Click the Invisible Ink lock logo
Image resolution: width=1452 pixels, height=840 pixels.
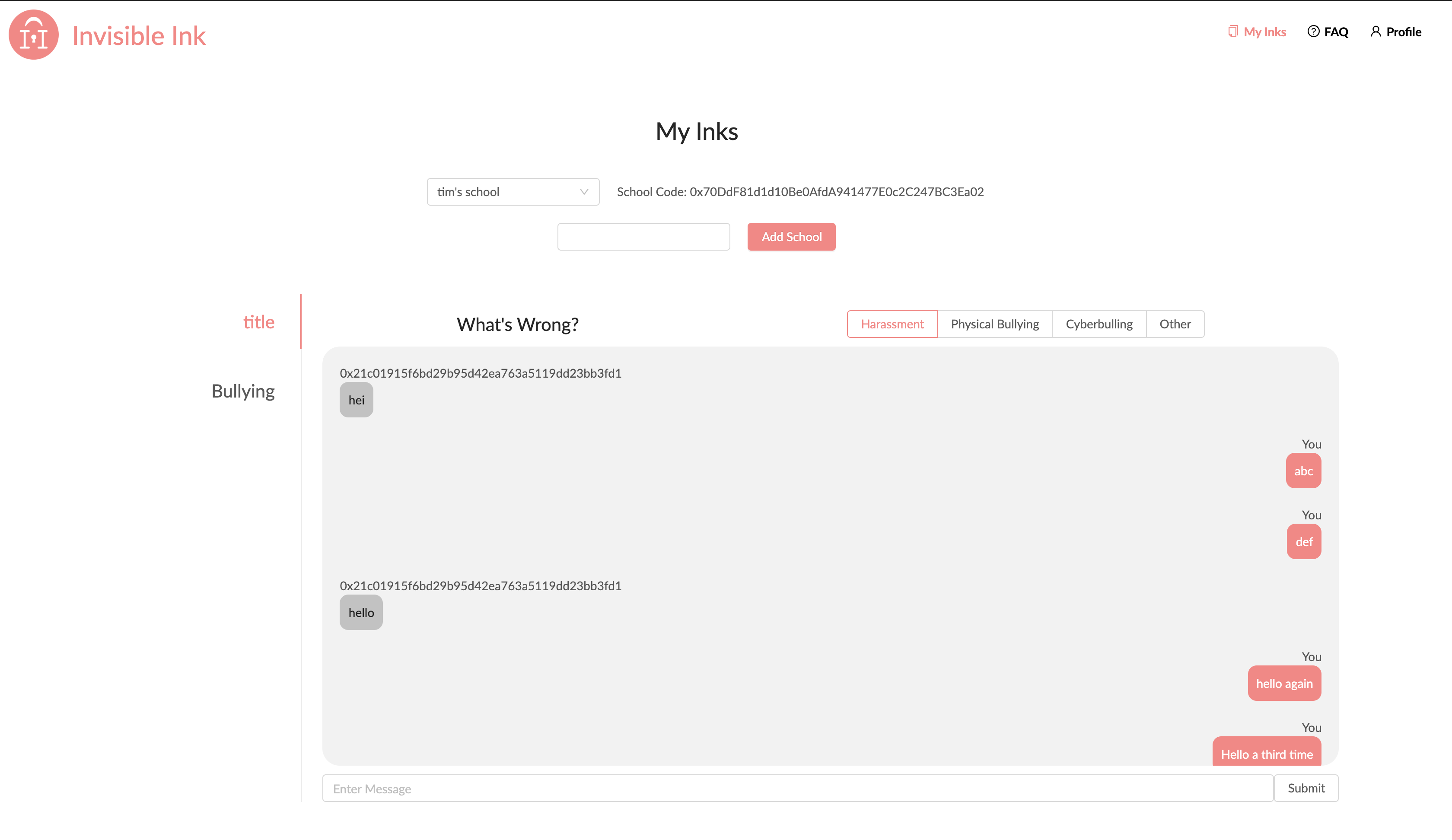click(33, 35)
